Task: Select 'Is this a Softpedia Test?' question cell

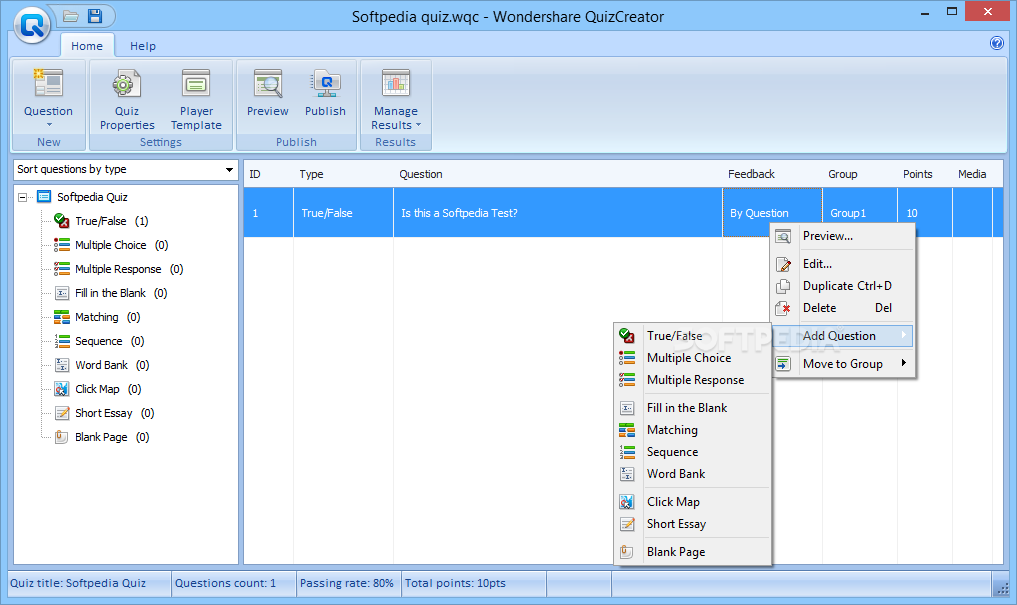Action: click(x=558, y=213)
